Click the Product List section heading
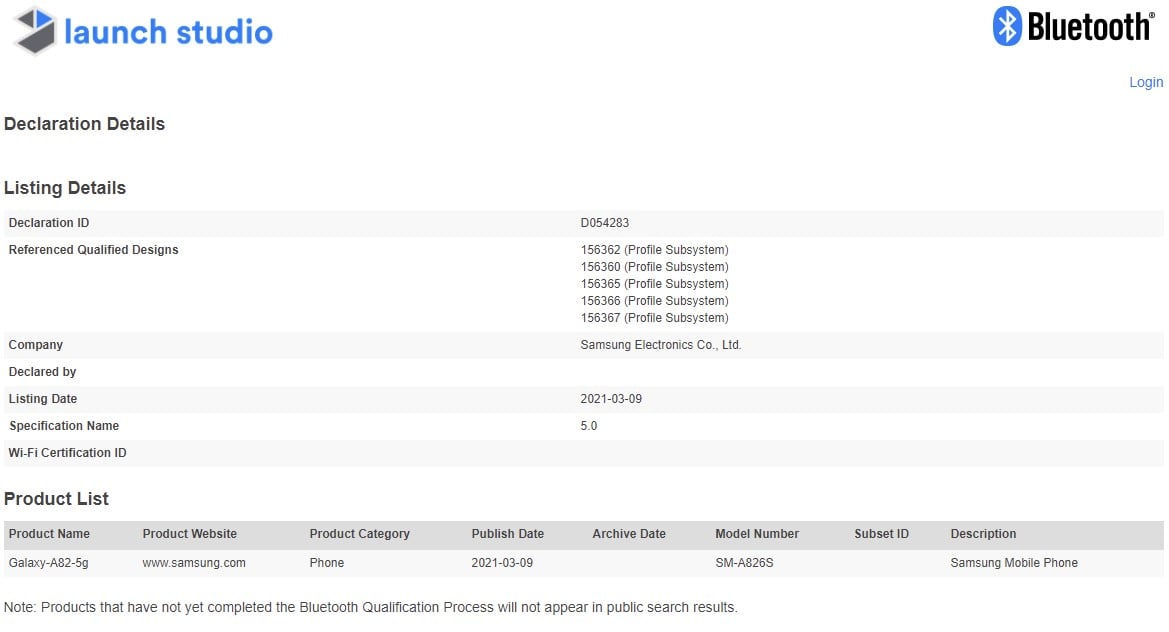The image size is (1169, 632). (56, 499)
